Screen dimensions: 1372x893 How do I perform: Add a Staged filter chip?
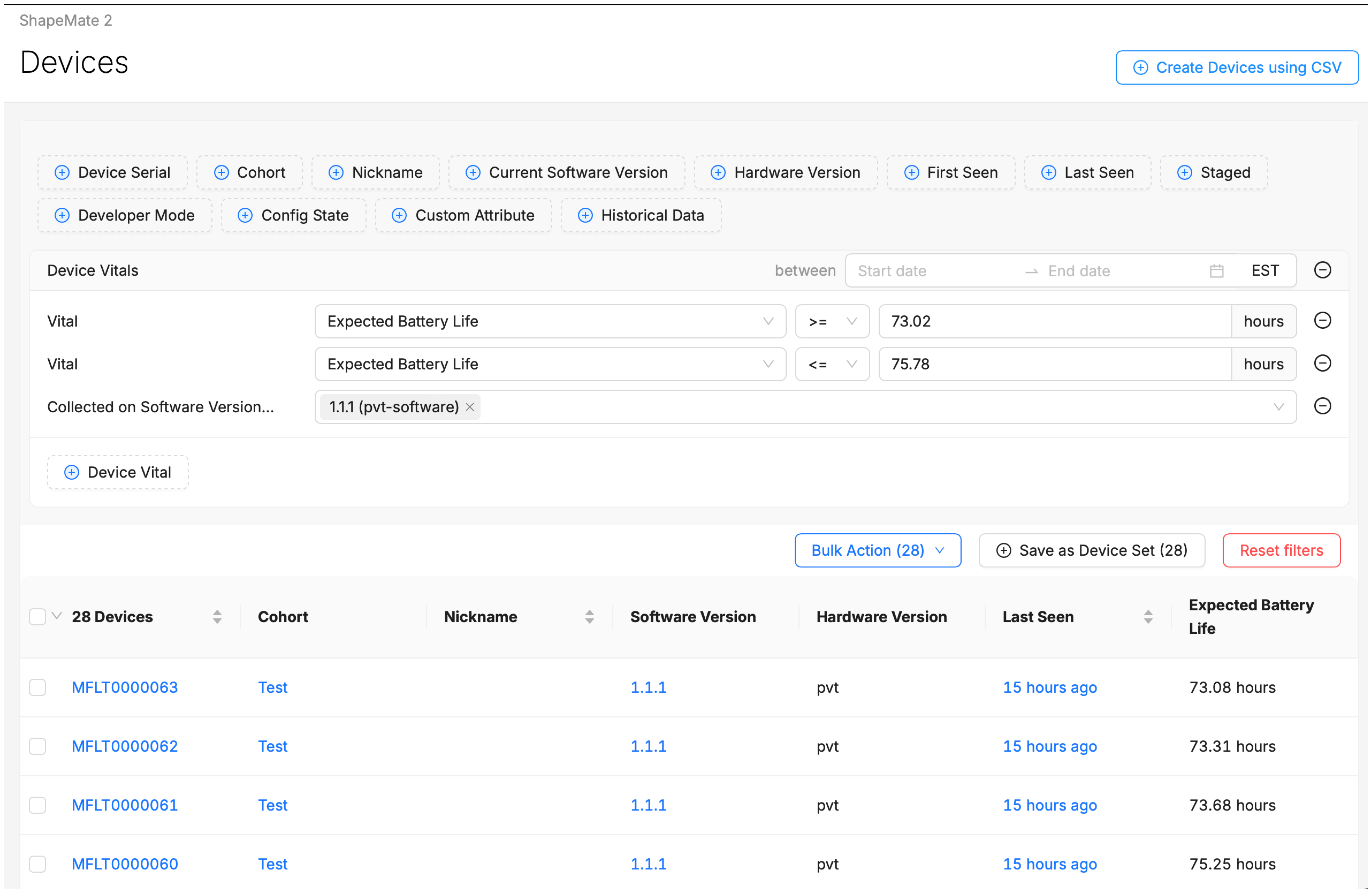[1213, 172]
